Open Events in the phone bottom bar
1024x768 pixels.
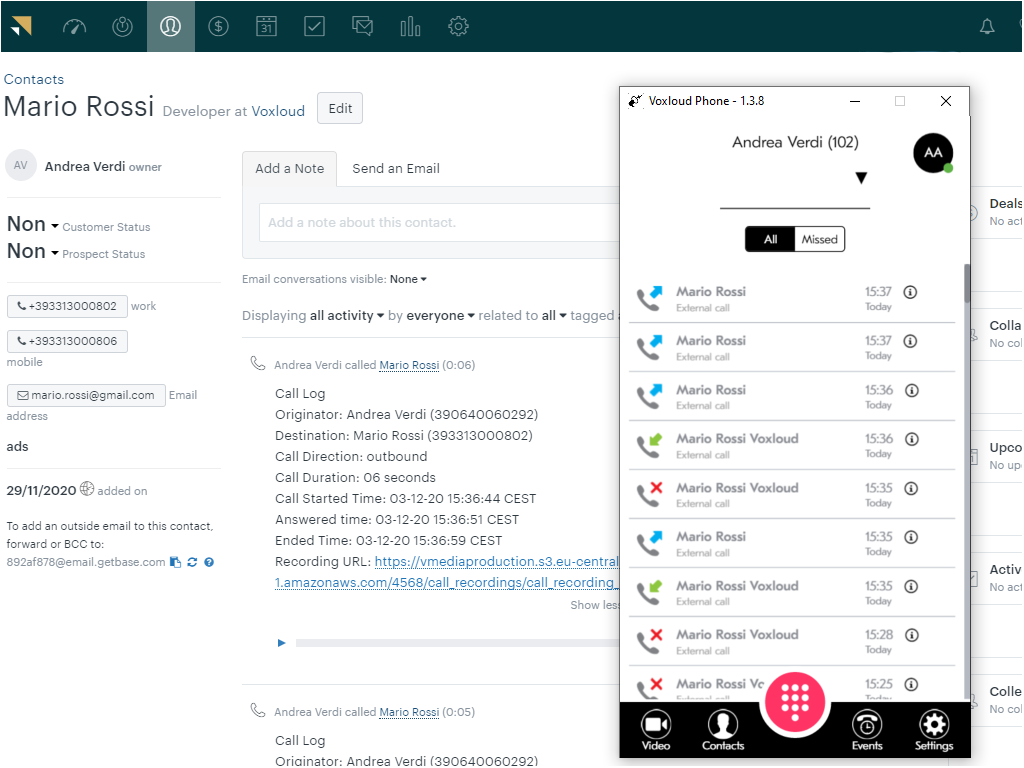pos(867,729)
